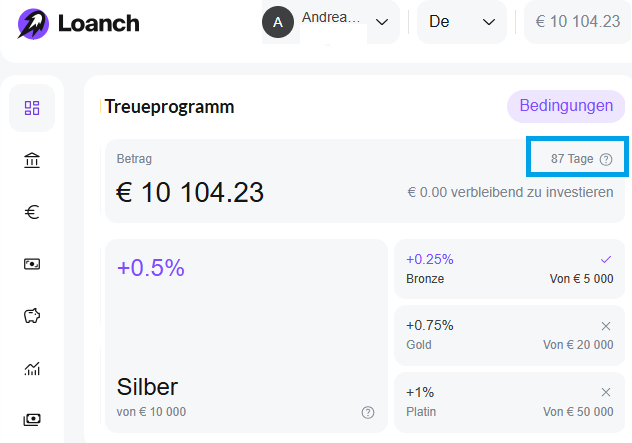Click the help icon next to 87 Tage
The height and width of the screenshot is (443, 632).
coord(606,159)
